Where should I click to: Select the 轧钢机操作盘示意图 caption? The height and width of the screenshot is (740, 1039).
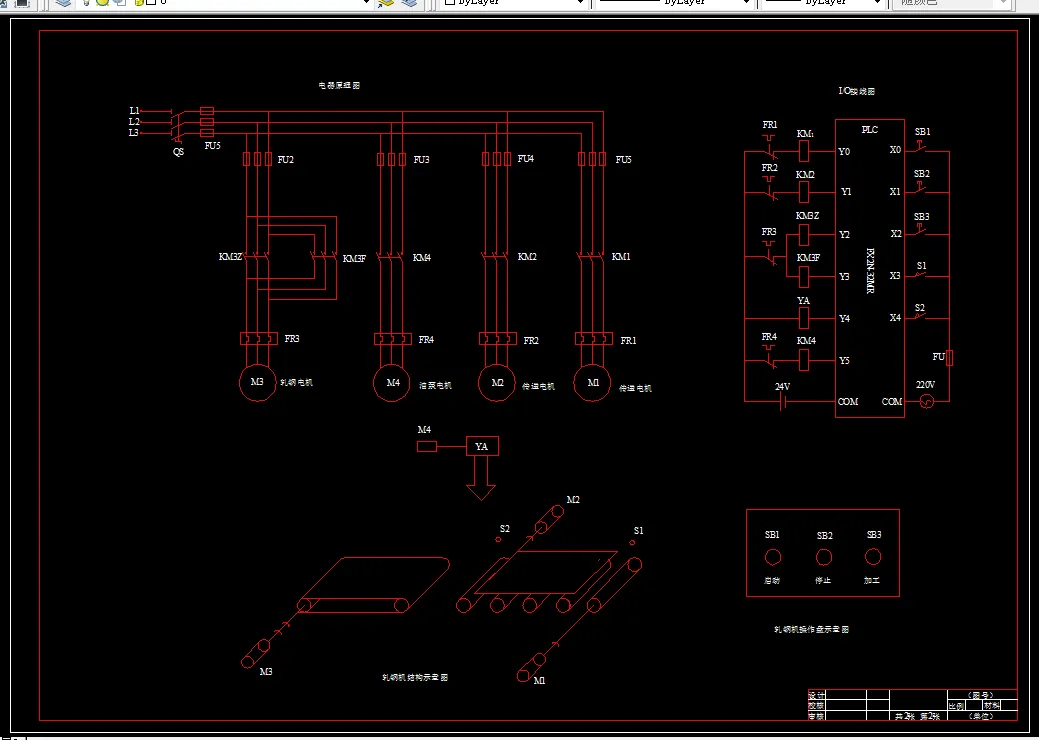pos(811,629)
